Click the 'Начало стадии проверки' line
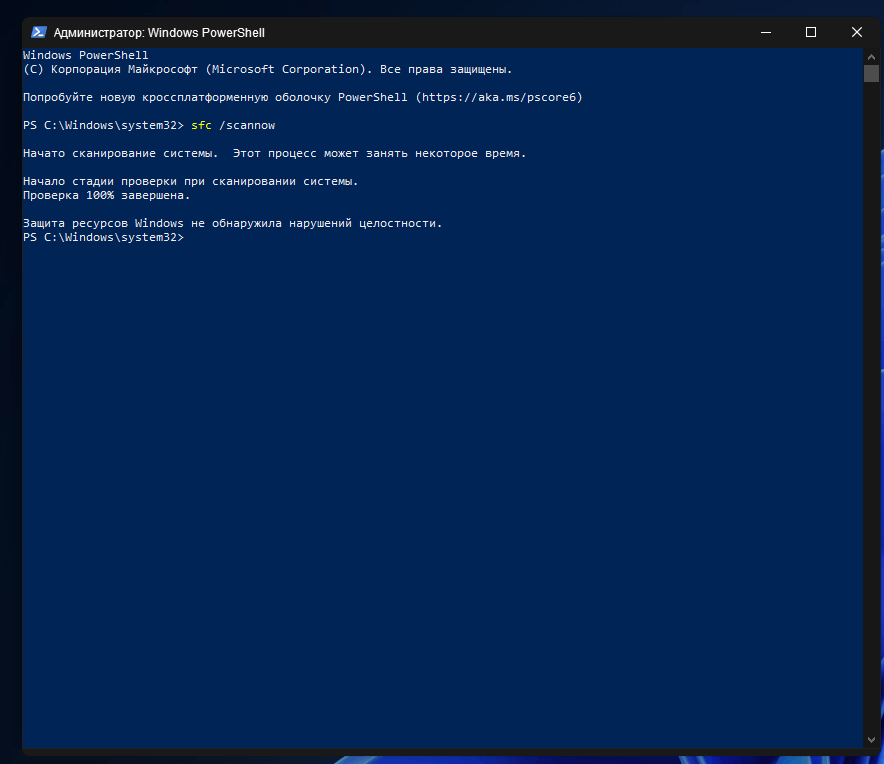884x764 pixels. click(191, 181)
